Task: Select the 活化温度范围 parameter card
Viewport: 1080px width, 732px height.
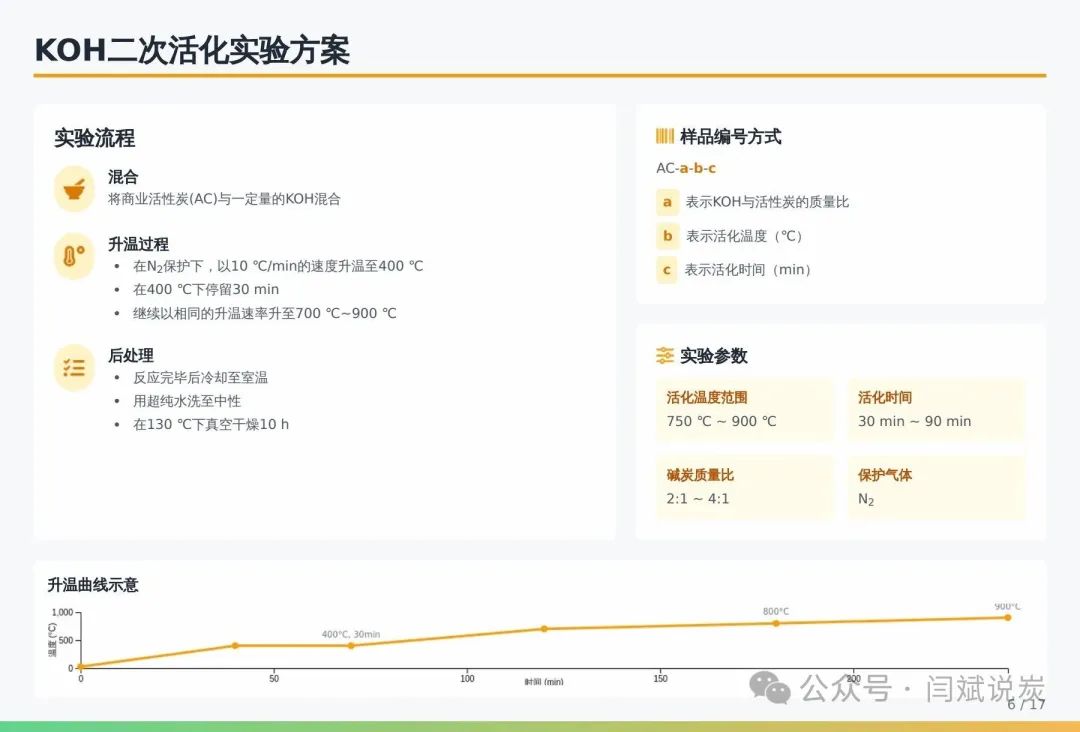Action: coord(744,410)
